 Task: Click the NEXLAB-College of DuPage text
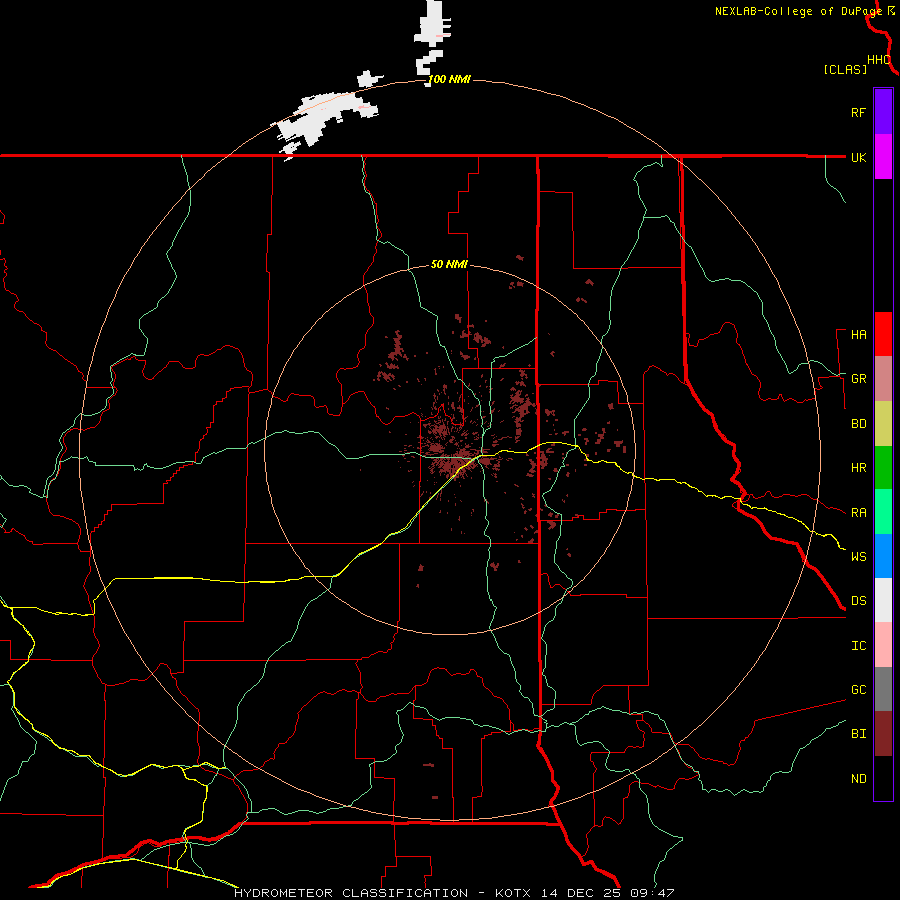pos(798,11)
